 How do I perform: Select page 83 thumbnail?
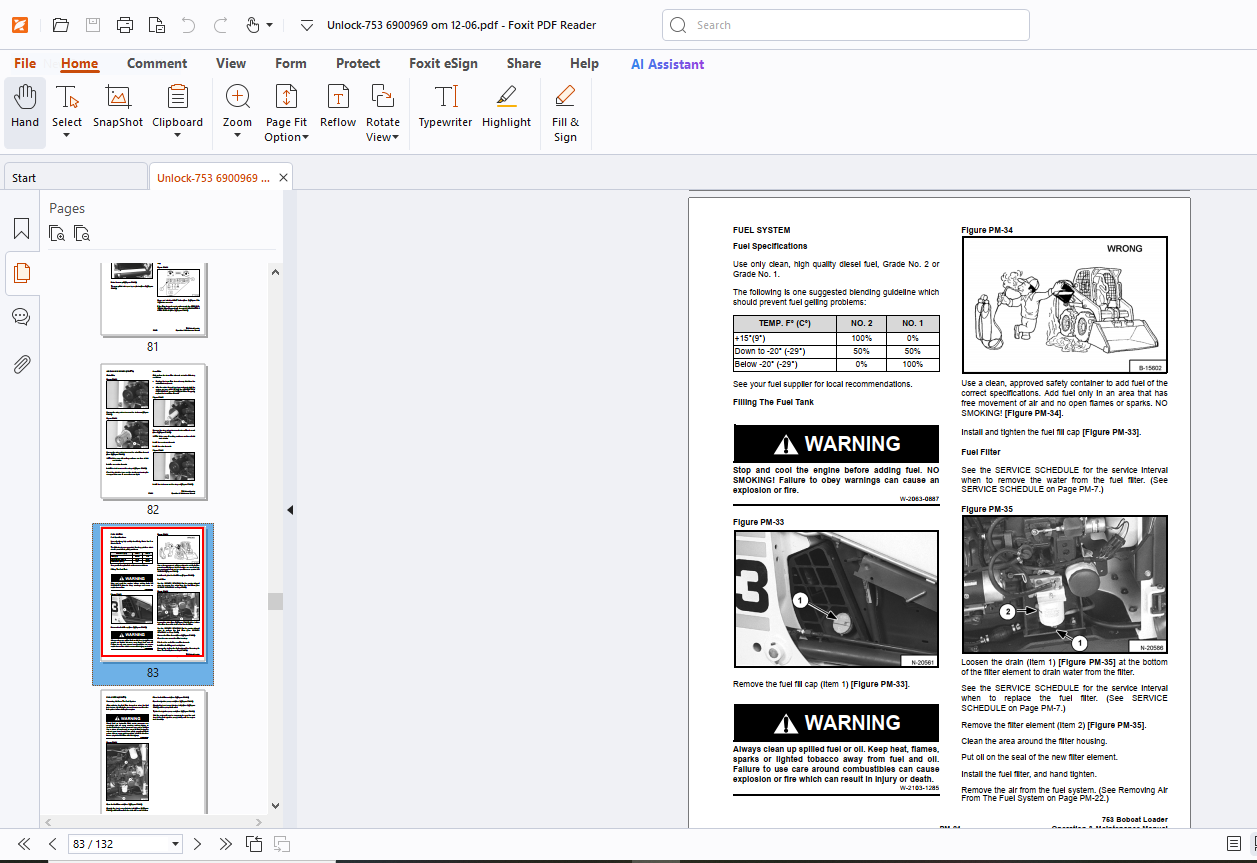pos(153,593)
